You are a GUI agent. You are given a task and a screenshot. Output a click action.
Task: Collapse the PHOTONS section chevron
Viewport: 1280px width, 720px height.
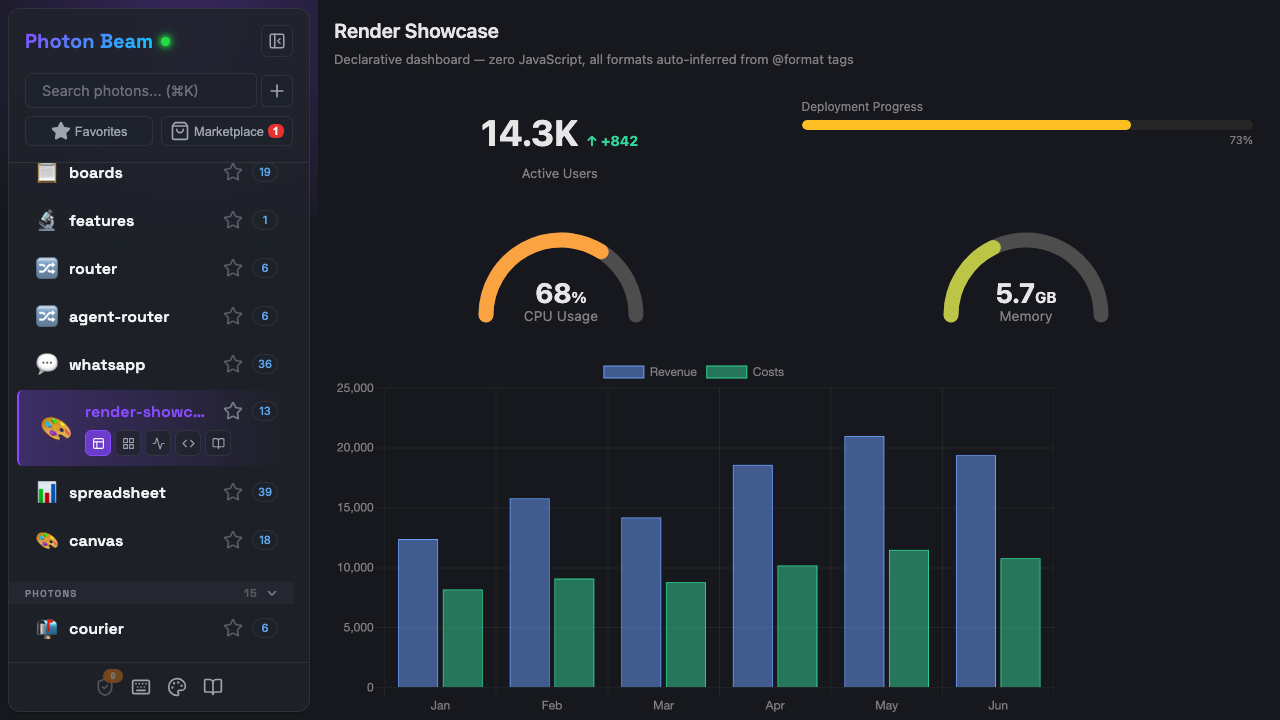click(272, 593)
